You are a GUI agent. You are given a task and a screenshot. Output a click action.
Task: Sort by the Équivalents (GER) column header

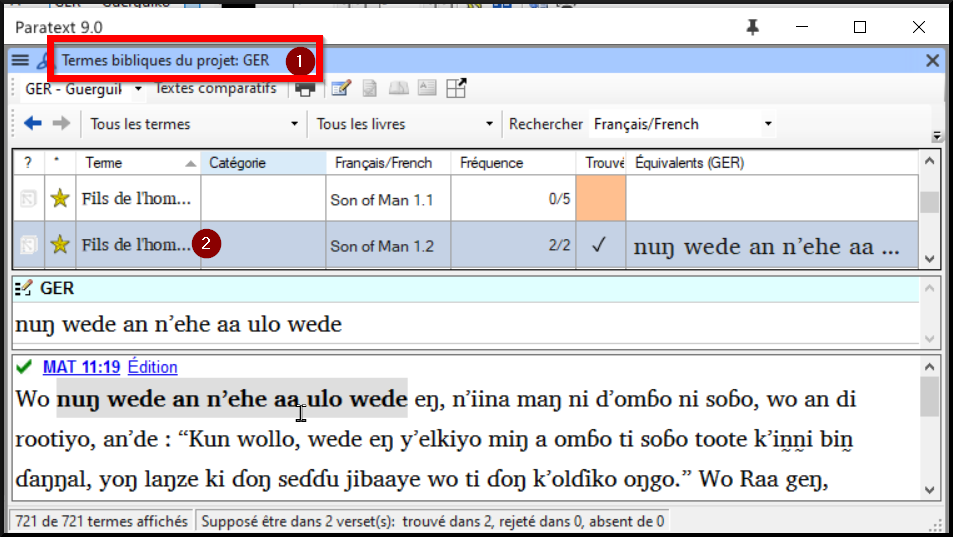[772, 163]
